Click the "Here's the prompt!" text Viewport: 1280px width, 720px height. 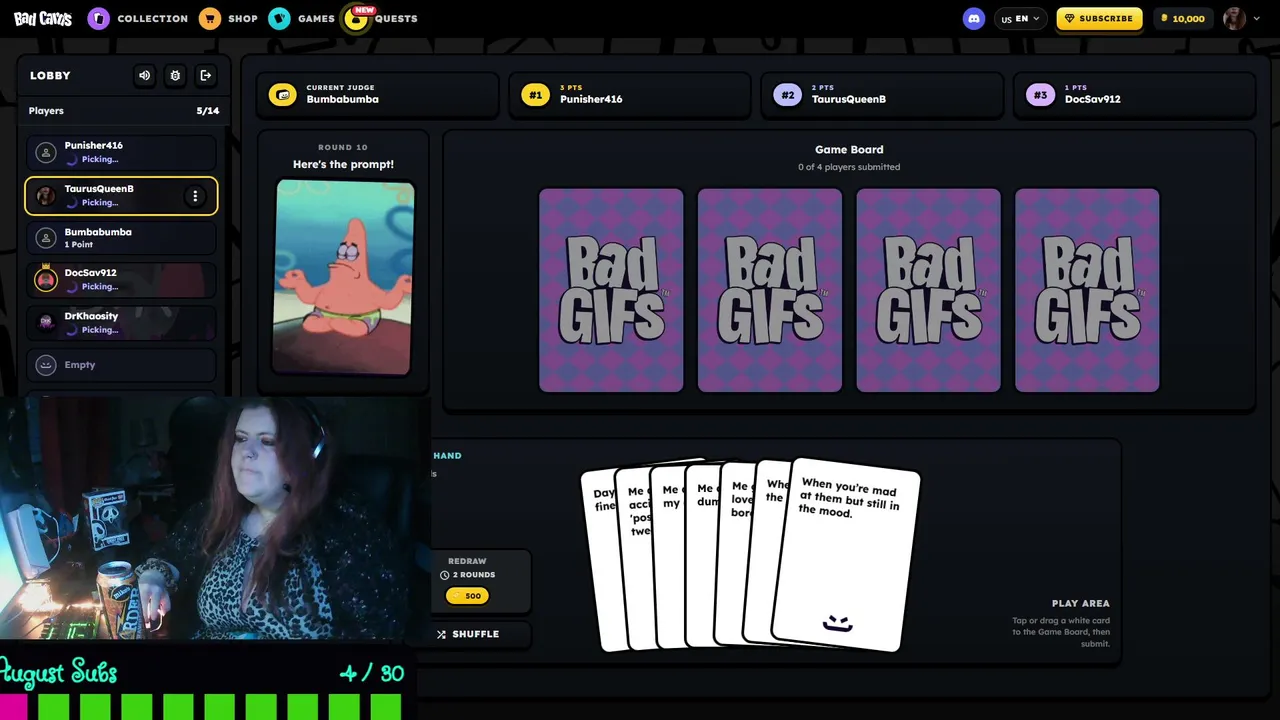(x=343, y=164)
